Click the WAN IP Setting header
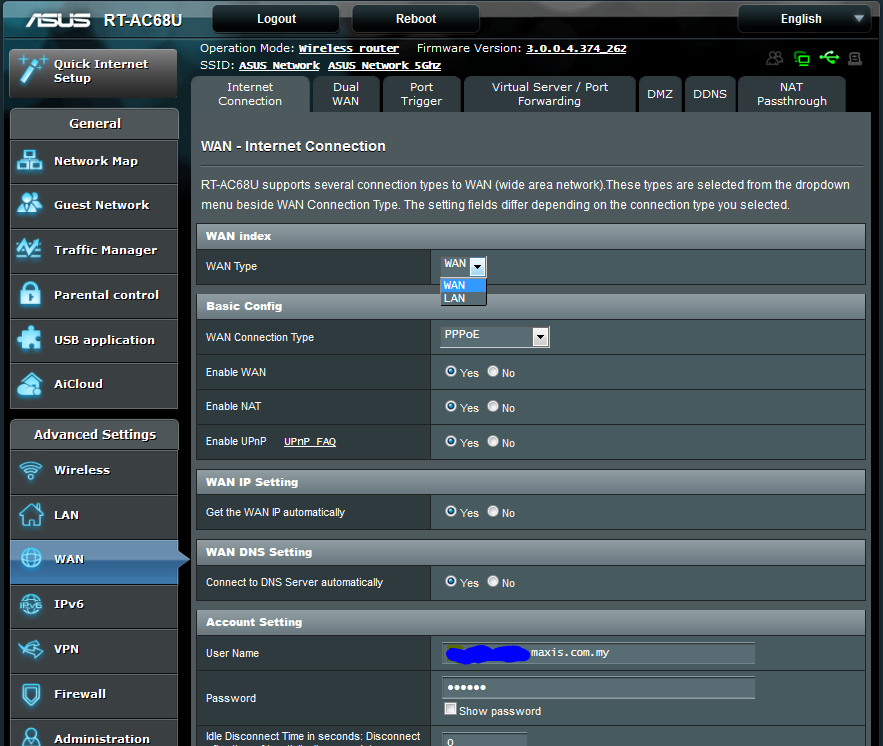The height and width of the screenshot is (746, 883). tap(530, 482)
